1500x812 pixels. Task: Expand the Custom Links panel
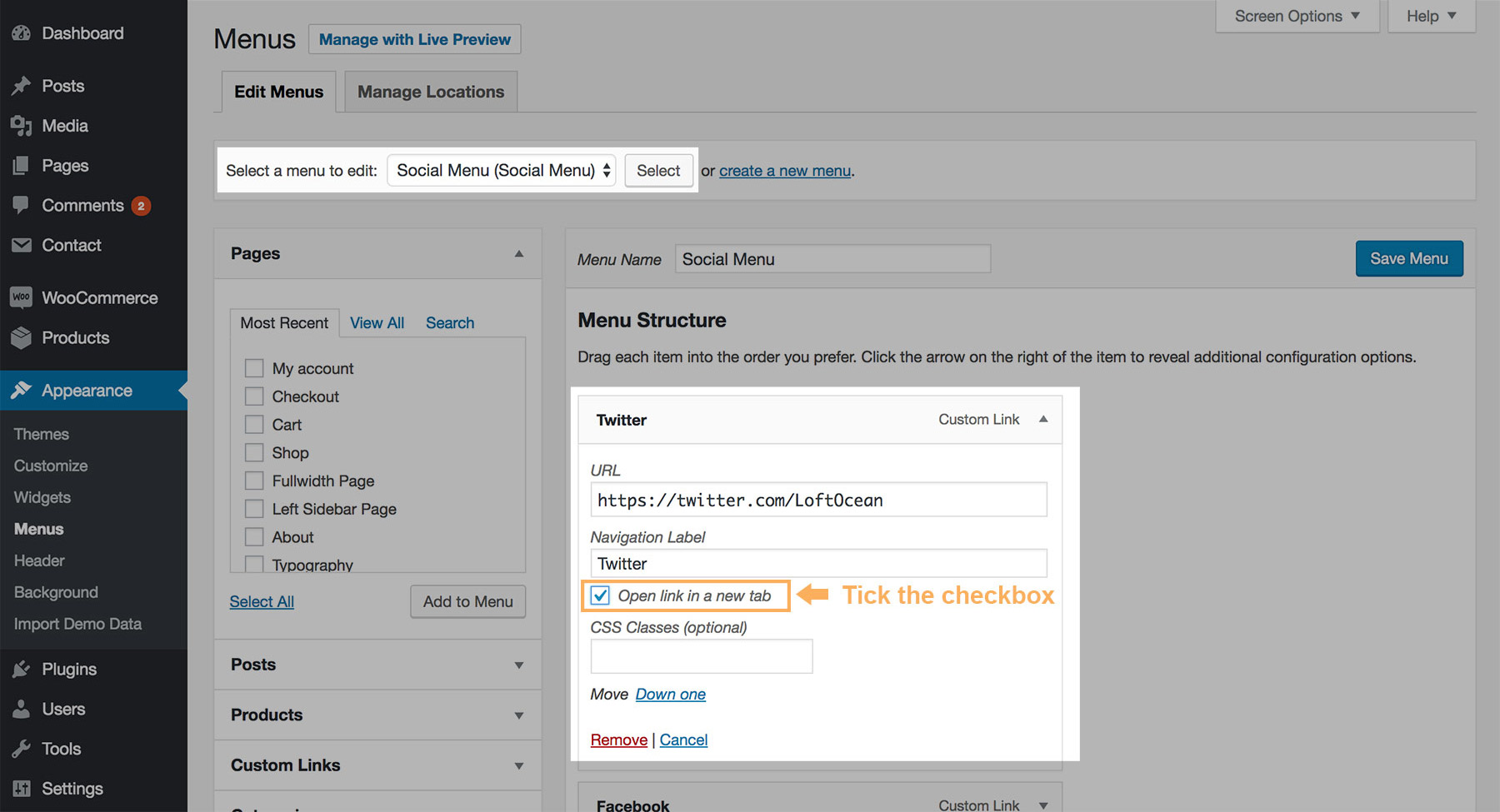tap(518, 765)
